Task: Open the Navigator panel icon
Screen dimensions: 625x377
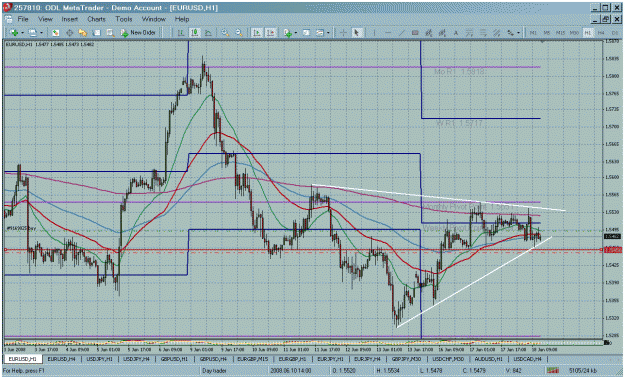Action: click(x=83, y=33)
